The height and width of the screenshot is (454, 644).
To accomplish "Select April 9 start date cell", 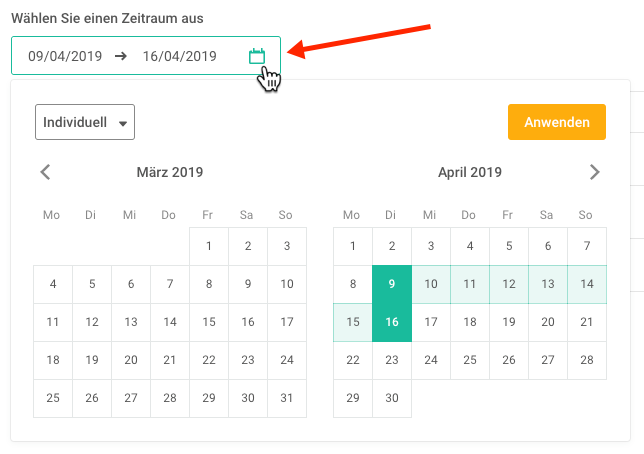I will [x=392, y=284].
